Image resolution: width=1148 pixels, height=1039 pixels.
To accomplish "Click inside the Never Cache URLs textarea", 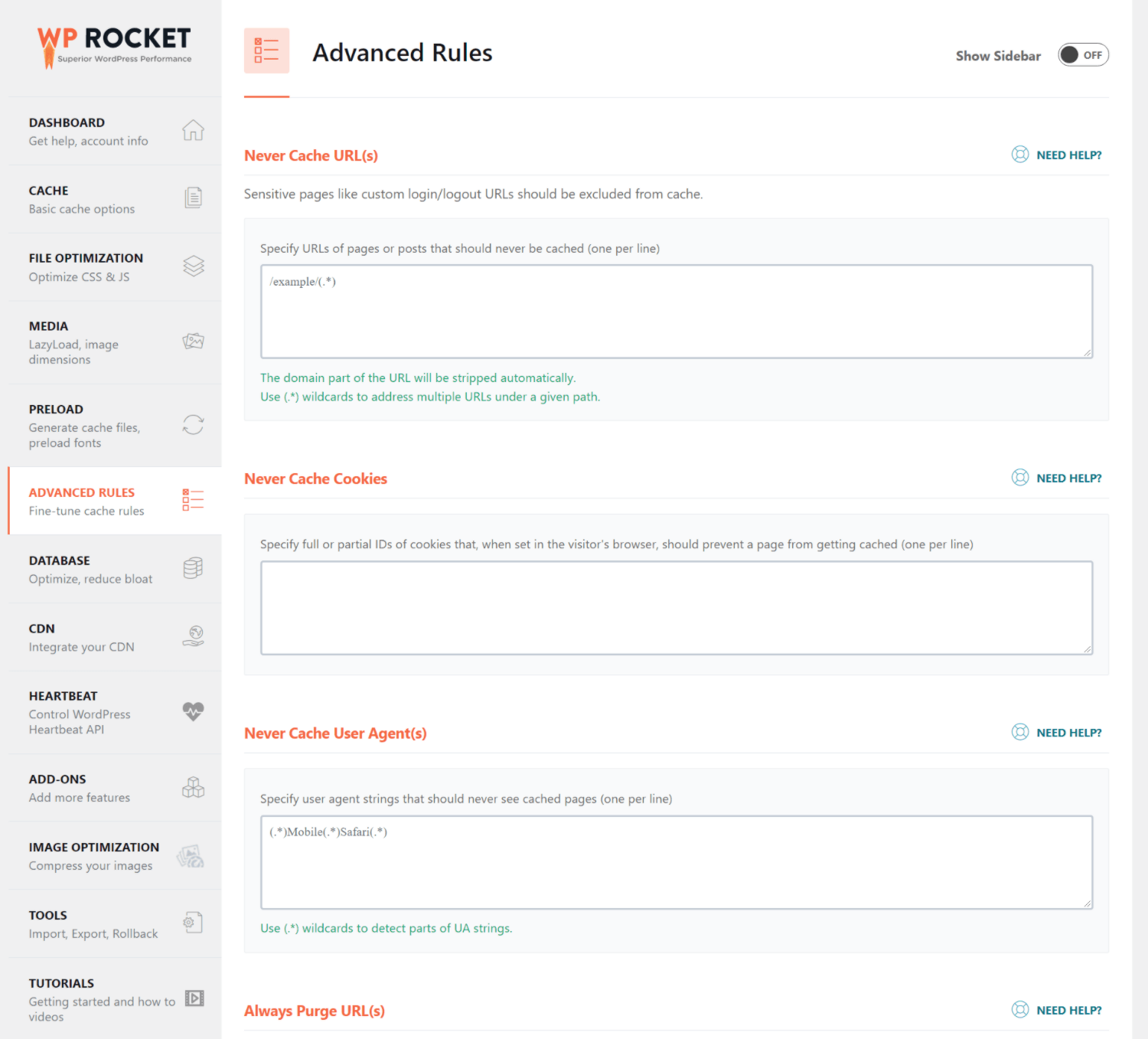I will (677, 312).
